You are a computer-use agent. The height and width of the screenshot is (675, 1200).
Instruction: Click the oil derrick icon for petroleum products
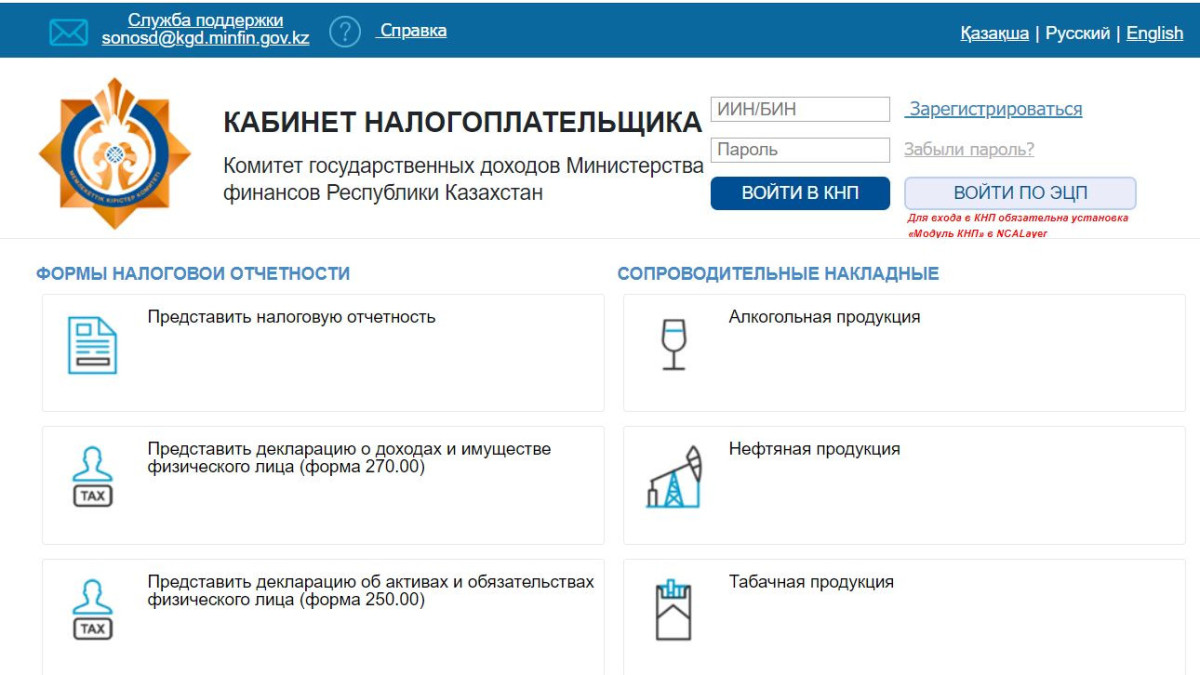pos(677,480)
